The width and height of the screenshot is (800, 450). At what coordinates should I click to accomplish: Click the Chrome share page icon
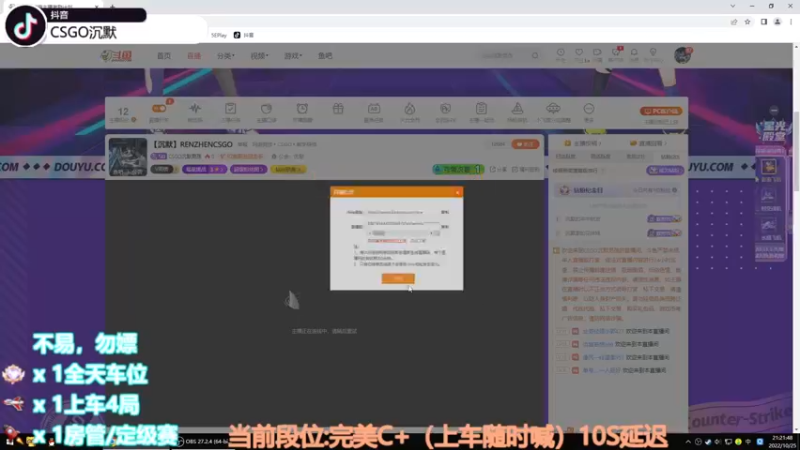(734, 22)
